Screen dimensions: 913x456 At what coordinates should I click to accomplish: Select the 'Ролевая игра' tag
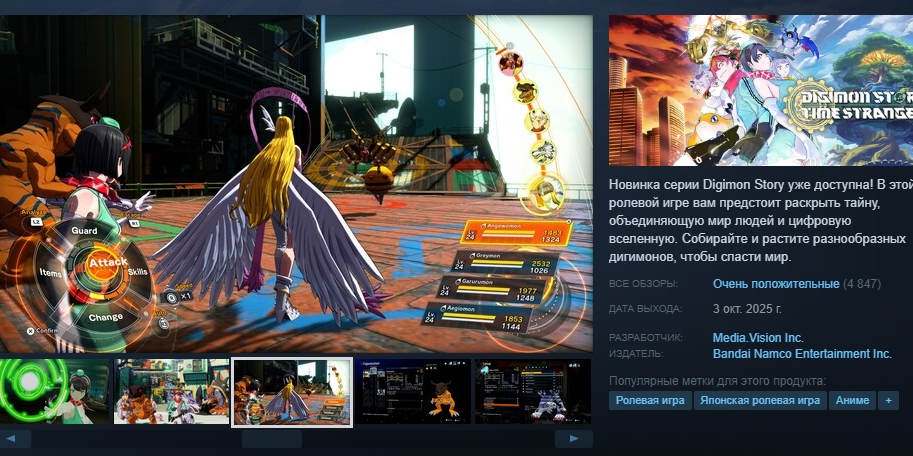pos(650,400)
